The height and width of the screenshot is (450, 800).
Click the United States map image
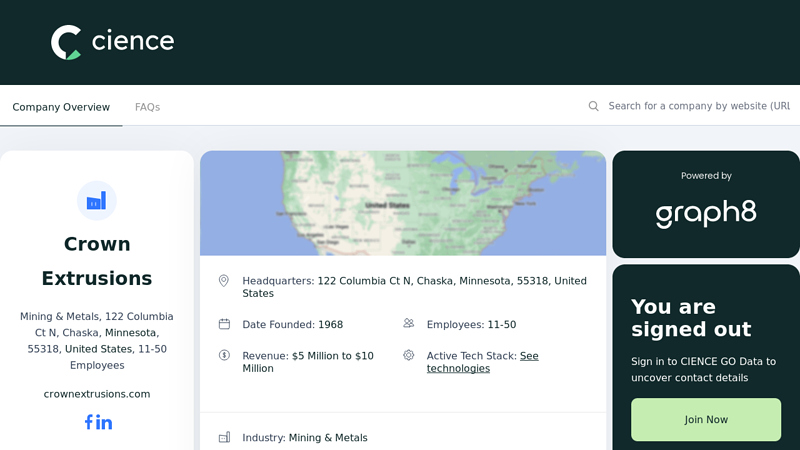(403, 203)
